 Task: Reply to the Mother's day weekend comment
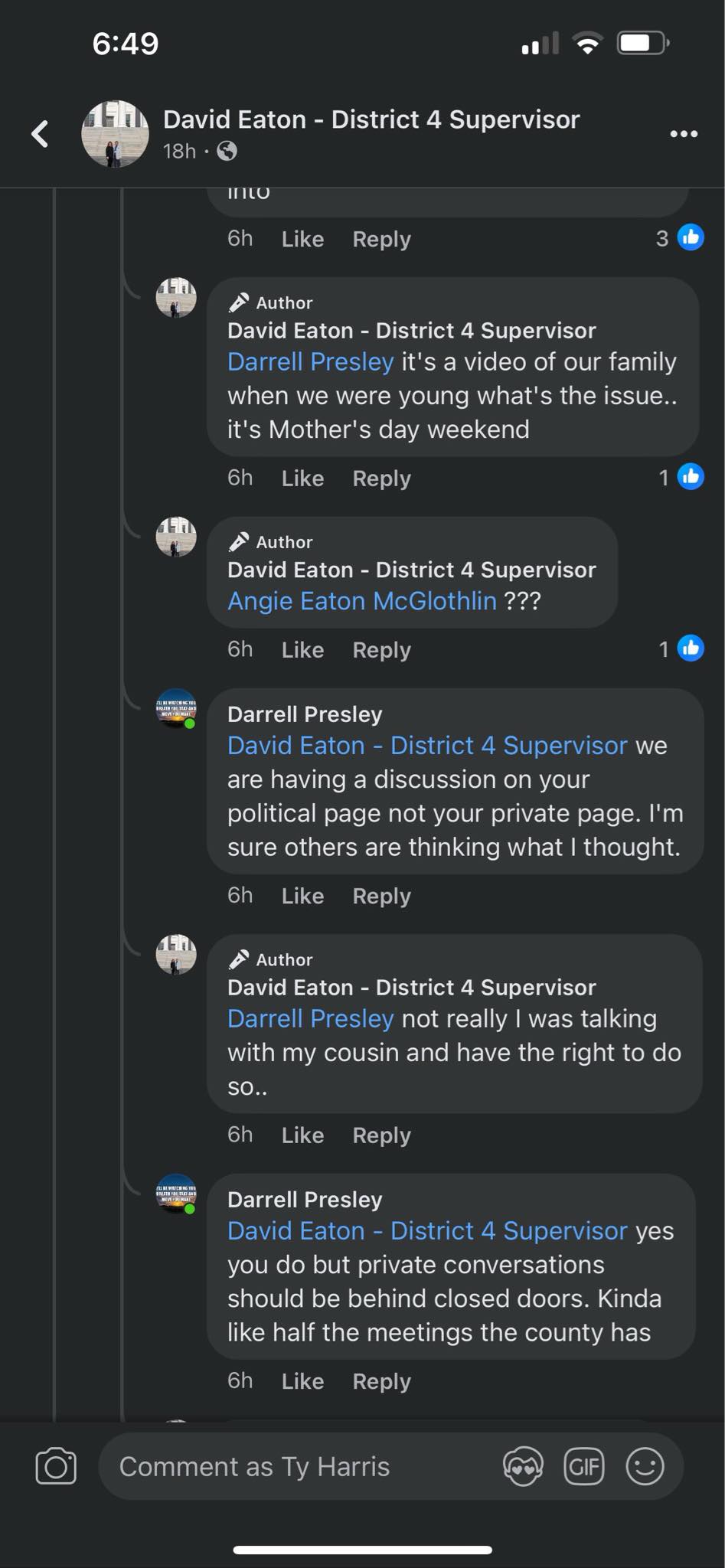[381, 479]
